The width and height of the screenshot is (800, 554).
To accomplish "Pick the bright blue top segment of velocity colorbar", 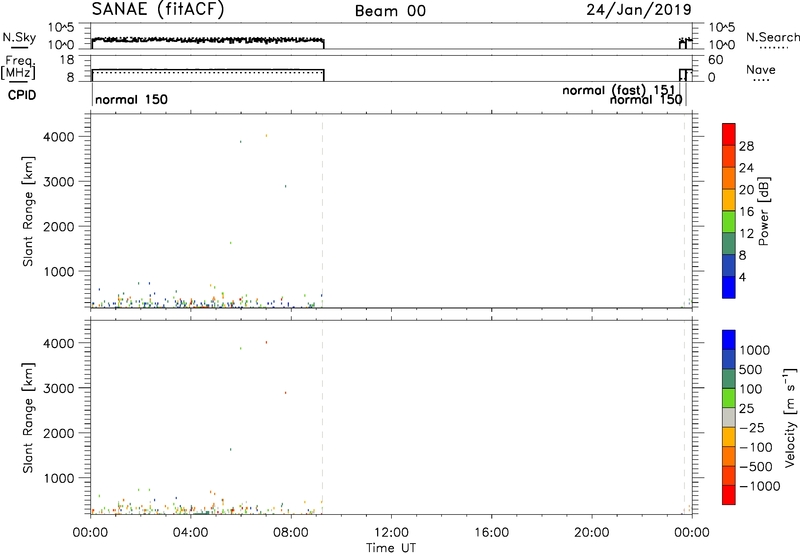I will click(x=729, y=340).
